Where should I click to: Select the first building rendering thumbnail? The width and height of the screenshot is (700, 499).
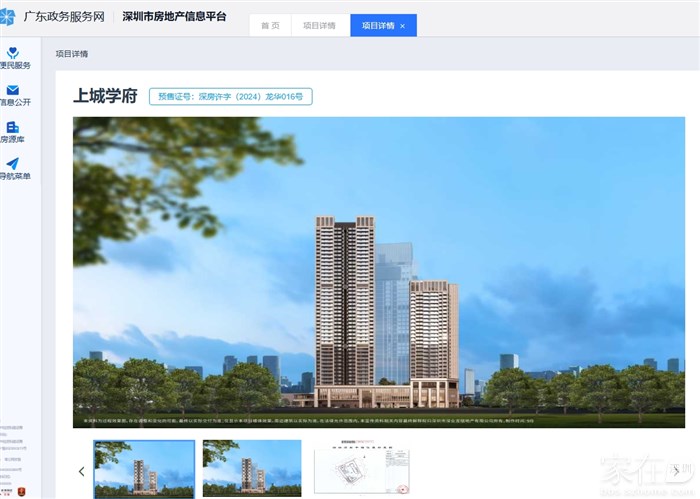pos(144,469)
